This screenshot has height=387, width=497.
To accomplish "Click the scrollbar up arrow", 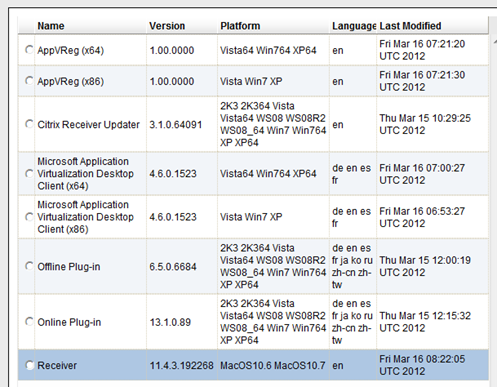I will (x=494, y=42).
